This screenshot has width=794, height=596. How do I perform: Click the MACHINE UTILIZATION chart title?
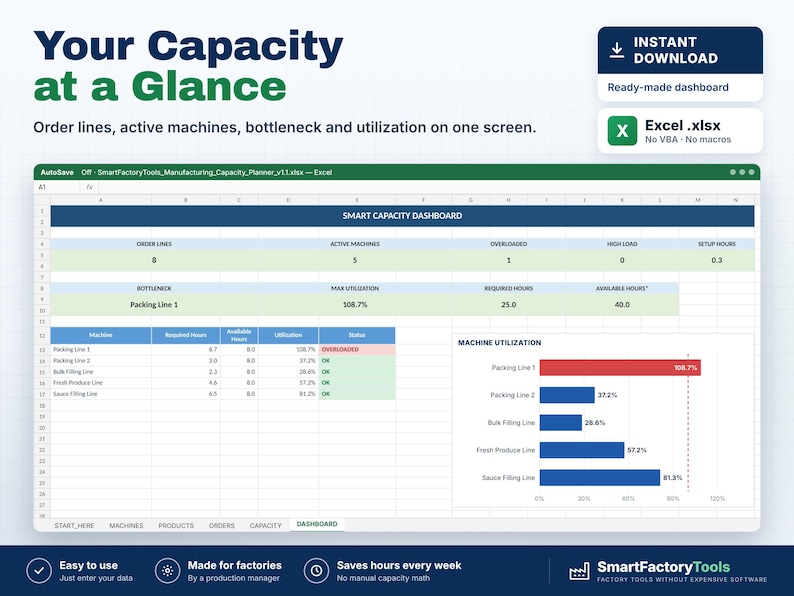click(x=499, y=343)
